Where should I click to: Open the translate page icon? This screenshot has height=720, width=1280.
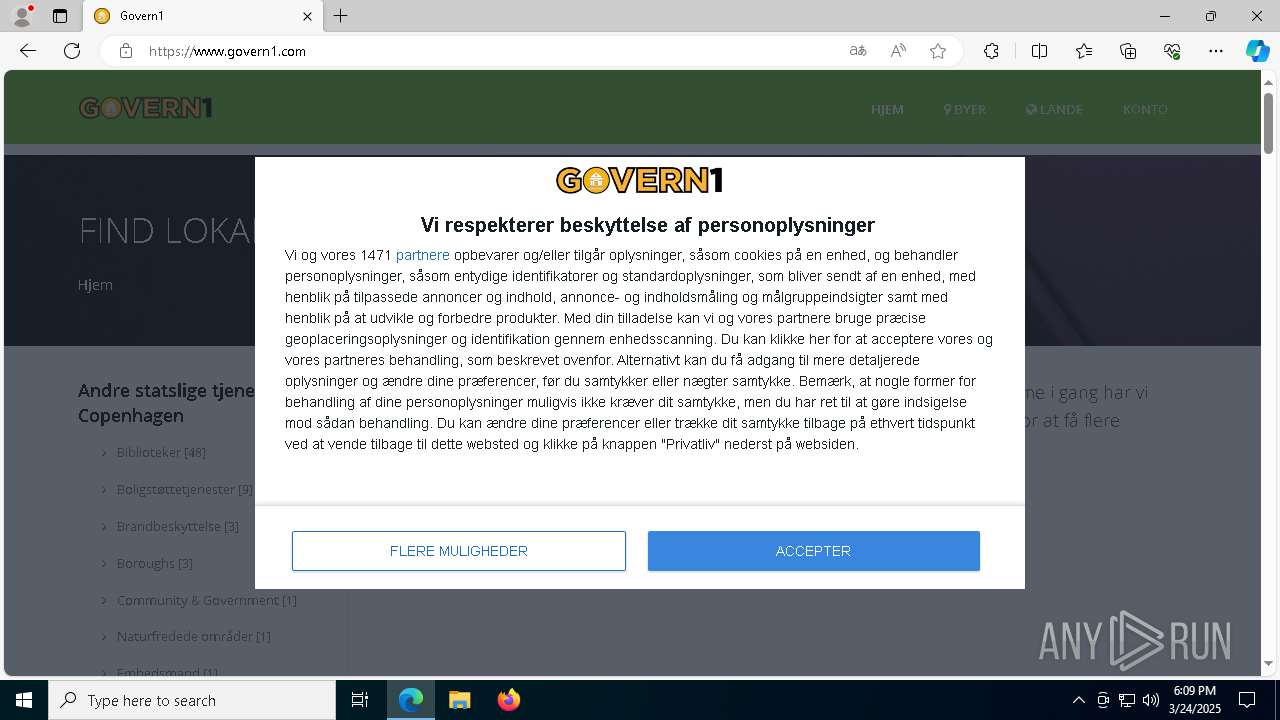pyautogui.click(x=858, y=51)
